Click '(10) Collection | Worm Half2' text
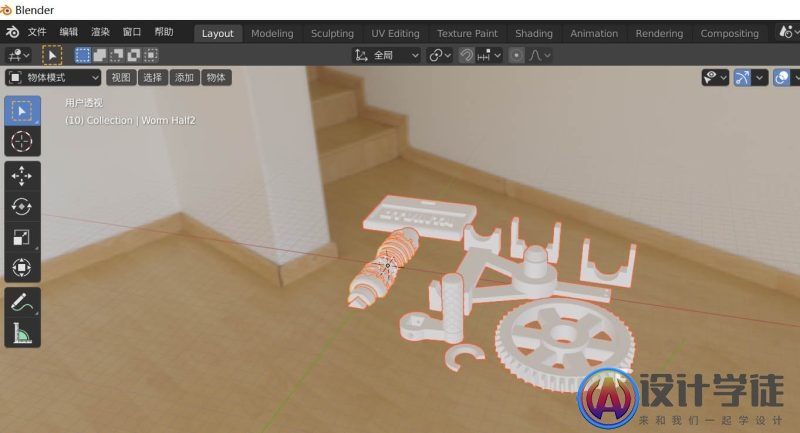Image resolution: width=800 pixels, height=433 pixels. pos(130,121)
